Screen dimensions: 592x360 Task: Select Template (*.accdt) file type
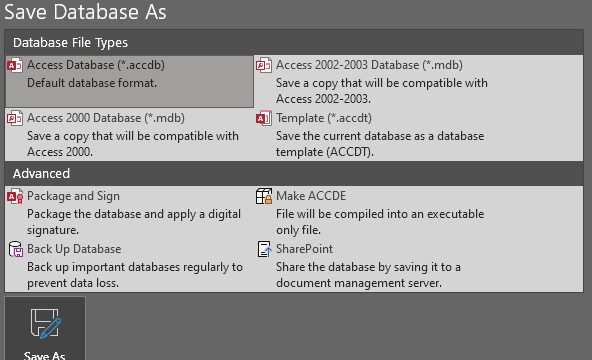[418, 135]
